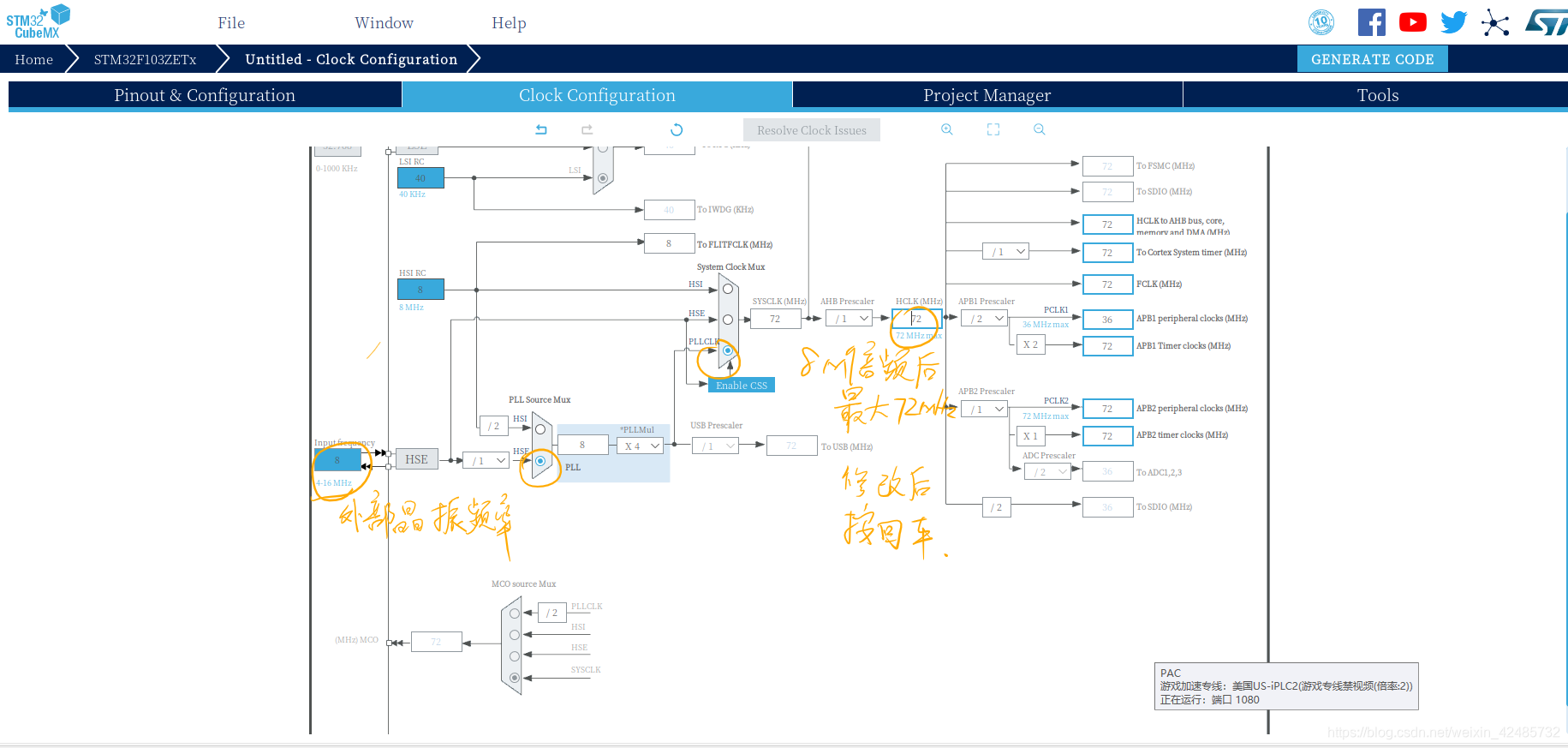Image resolution: width=1568 pixels, height=748 pixels.
Task: Click the HCLK (MHz) value field
Action: tap(916, 319)
